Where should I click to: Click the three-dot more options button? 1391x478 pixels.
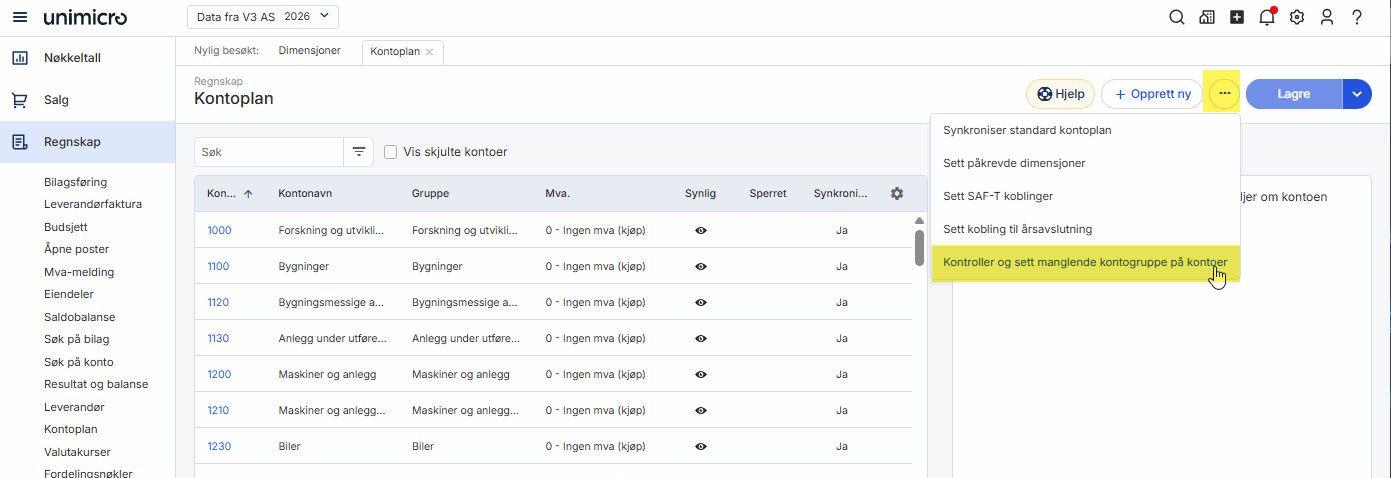(1224, 94)
